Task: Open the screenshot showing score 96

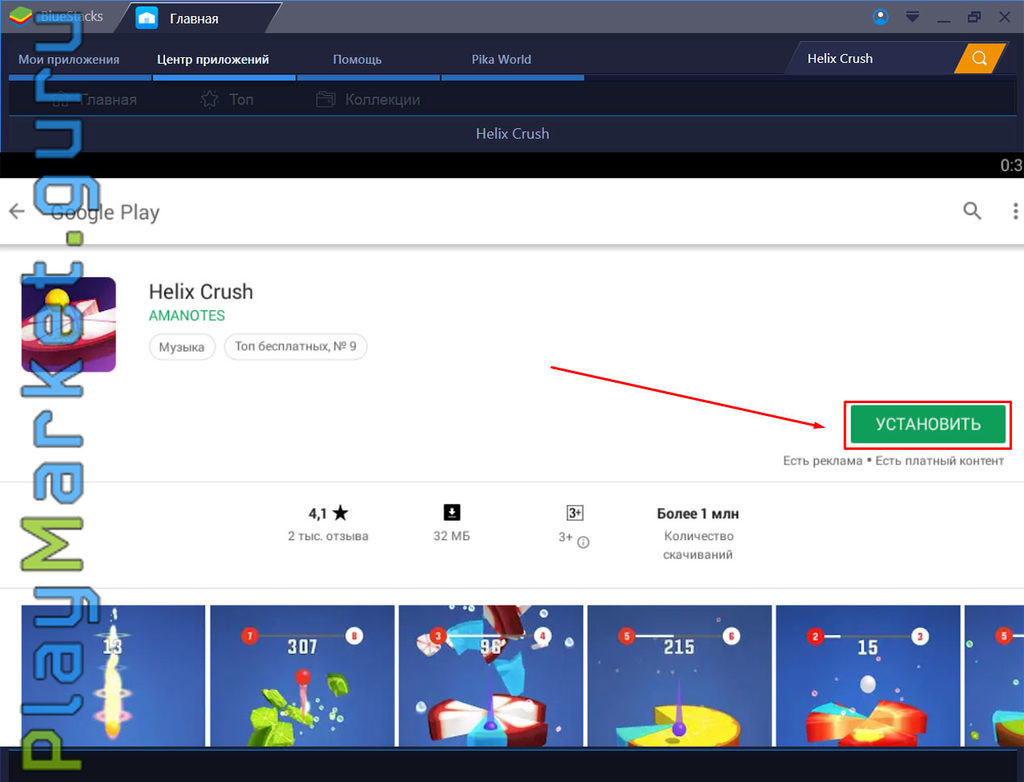Action: [x=490, y=676]
